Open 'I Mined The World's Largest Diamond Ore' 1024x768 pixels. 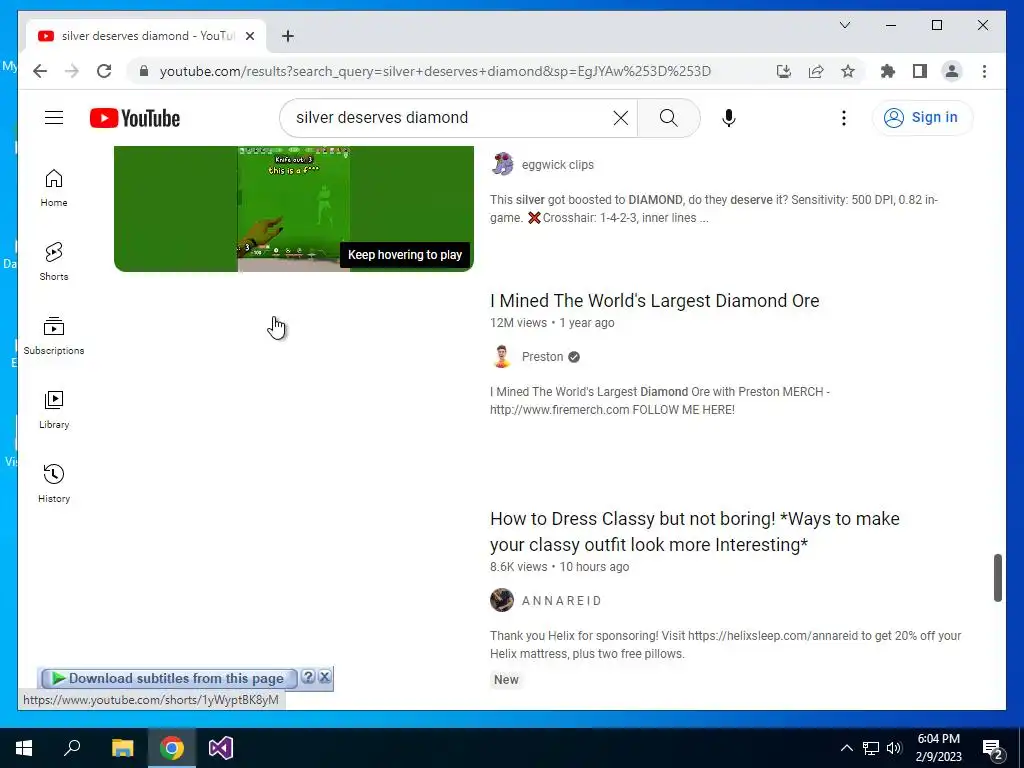[654, 300]
